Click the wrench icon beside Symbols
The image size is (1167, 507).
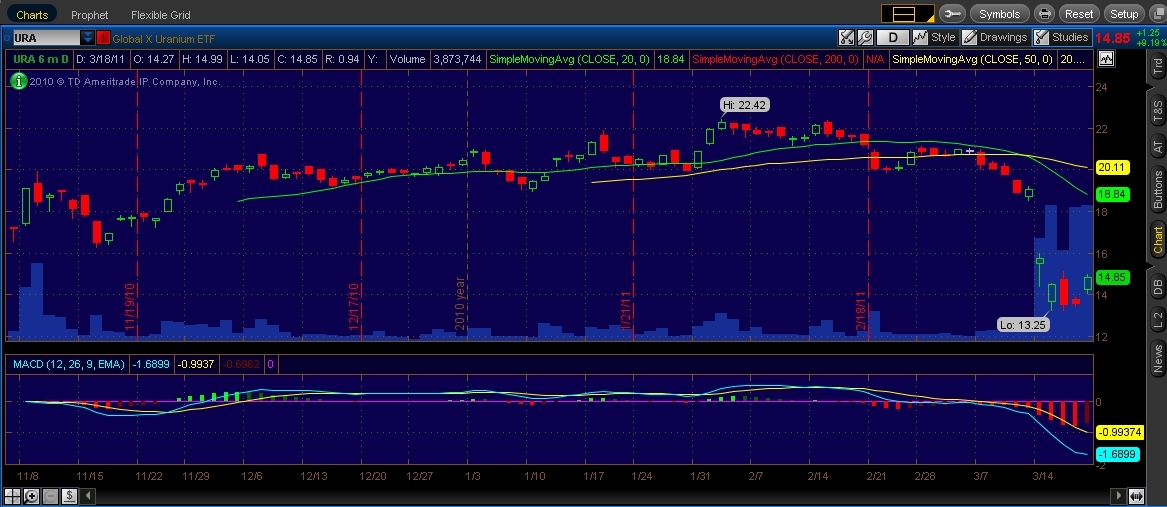point(952,13)
